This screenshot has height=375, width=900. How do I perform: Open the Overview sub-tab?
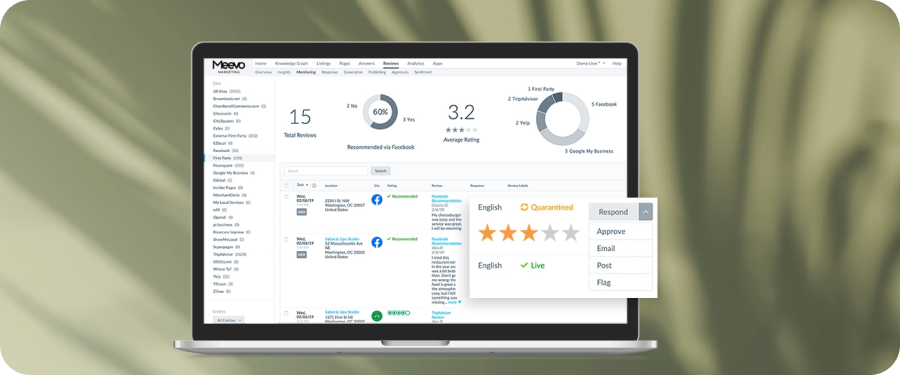pyautogui.click(x=263, y=72)
